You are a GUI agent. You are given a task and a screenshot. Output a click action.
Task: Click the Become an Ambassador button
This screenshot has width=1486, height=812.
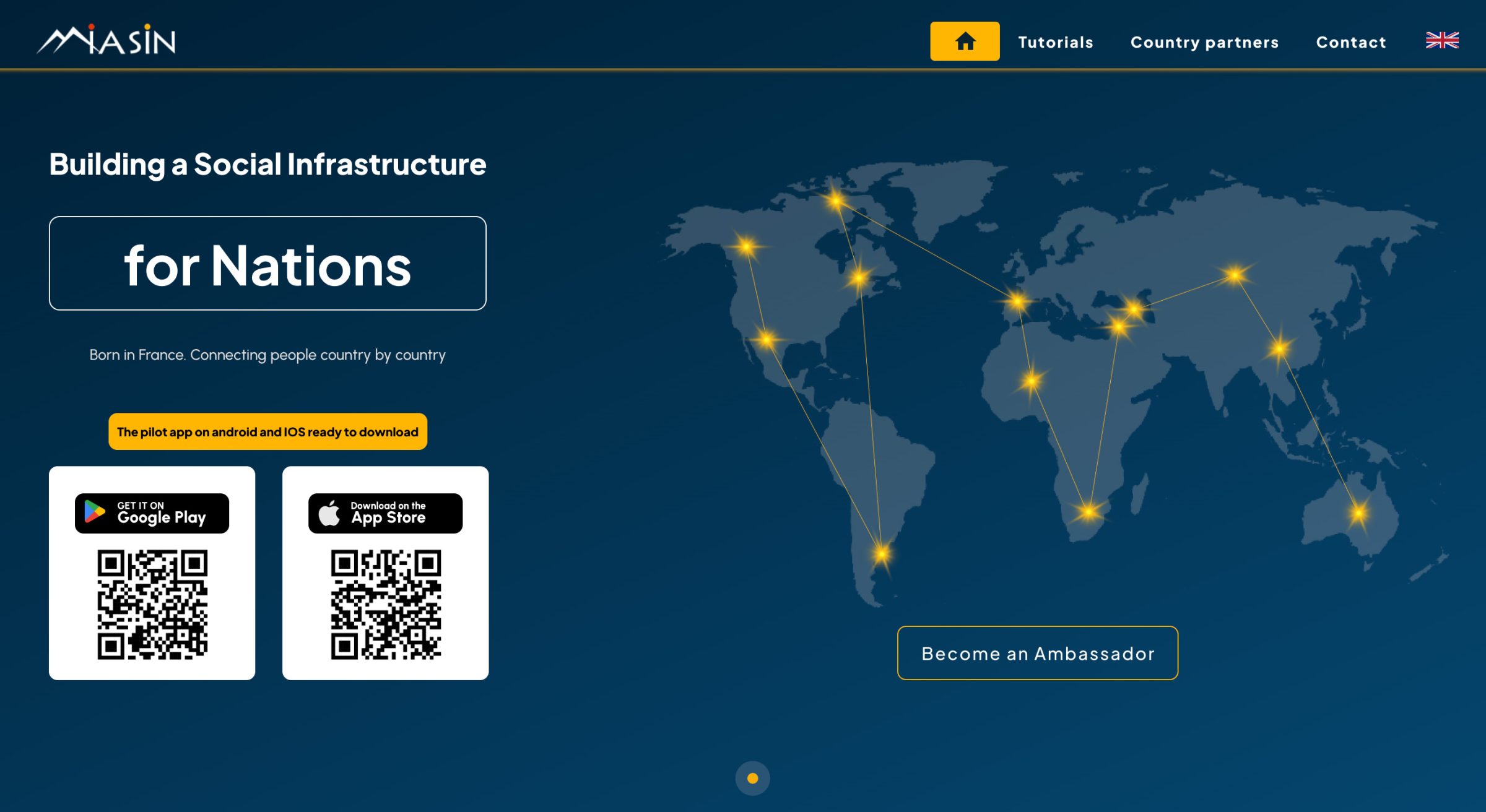tap(1038, 653)
